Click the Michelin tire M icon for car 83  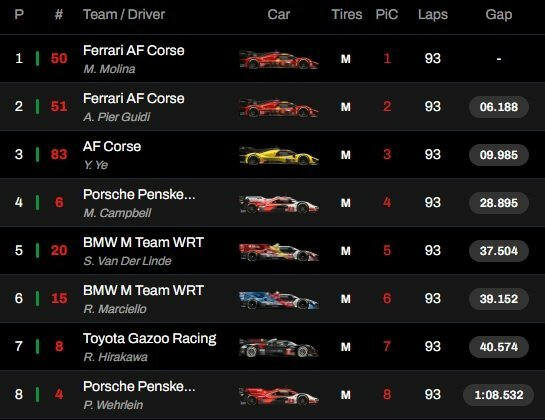(345, 155)
